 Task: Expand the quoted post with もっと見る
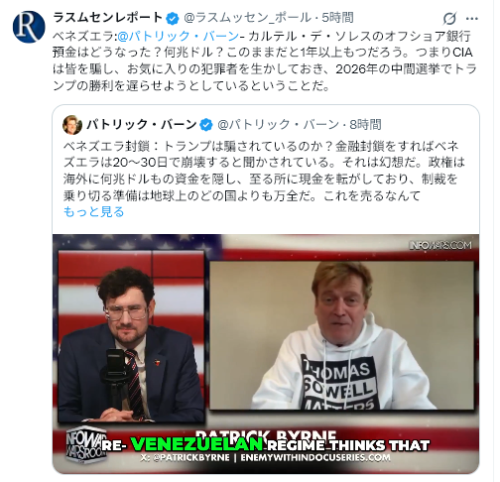click(x=94, y=212)
